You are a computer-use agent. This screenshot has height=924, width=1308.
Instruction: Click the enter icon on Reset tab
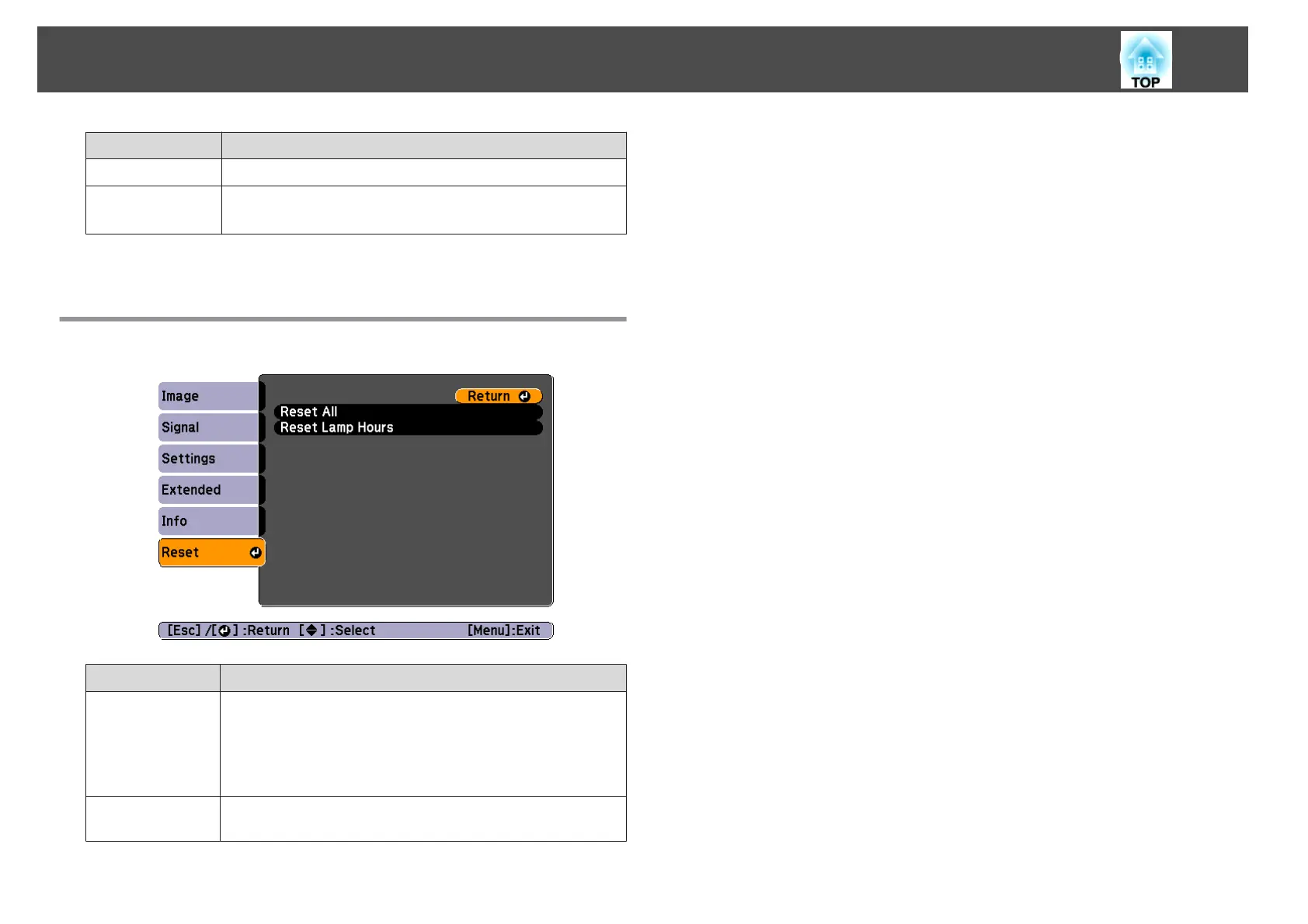click(256, 553)
